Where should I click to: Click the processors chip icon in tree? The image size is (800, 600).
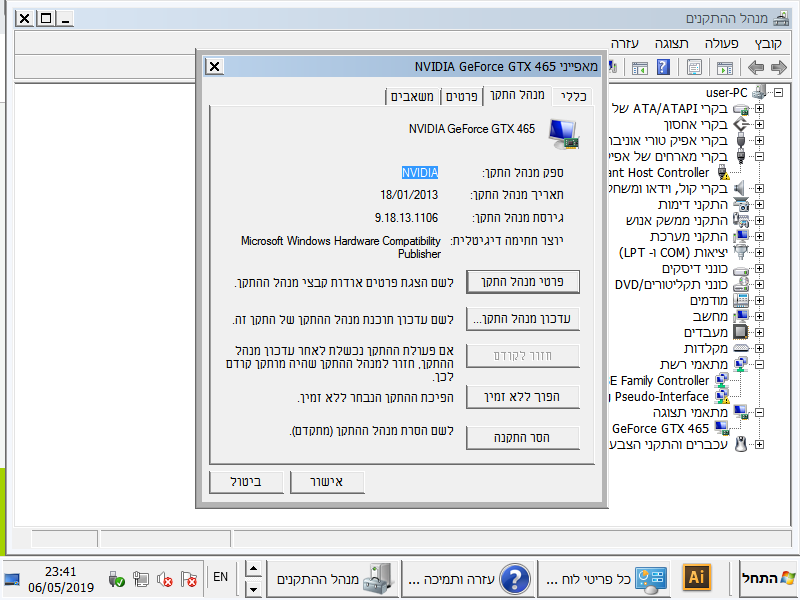740,332
